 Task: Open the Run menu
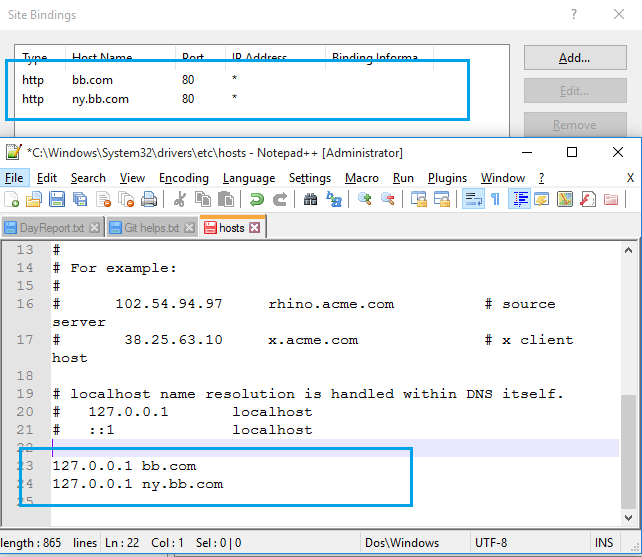coord(403,178)
